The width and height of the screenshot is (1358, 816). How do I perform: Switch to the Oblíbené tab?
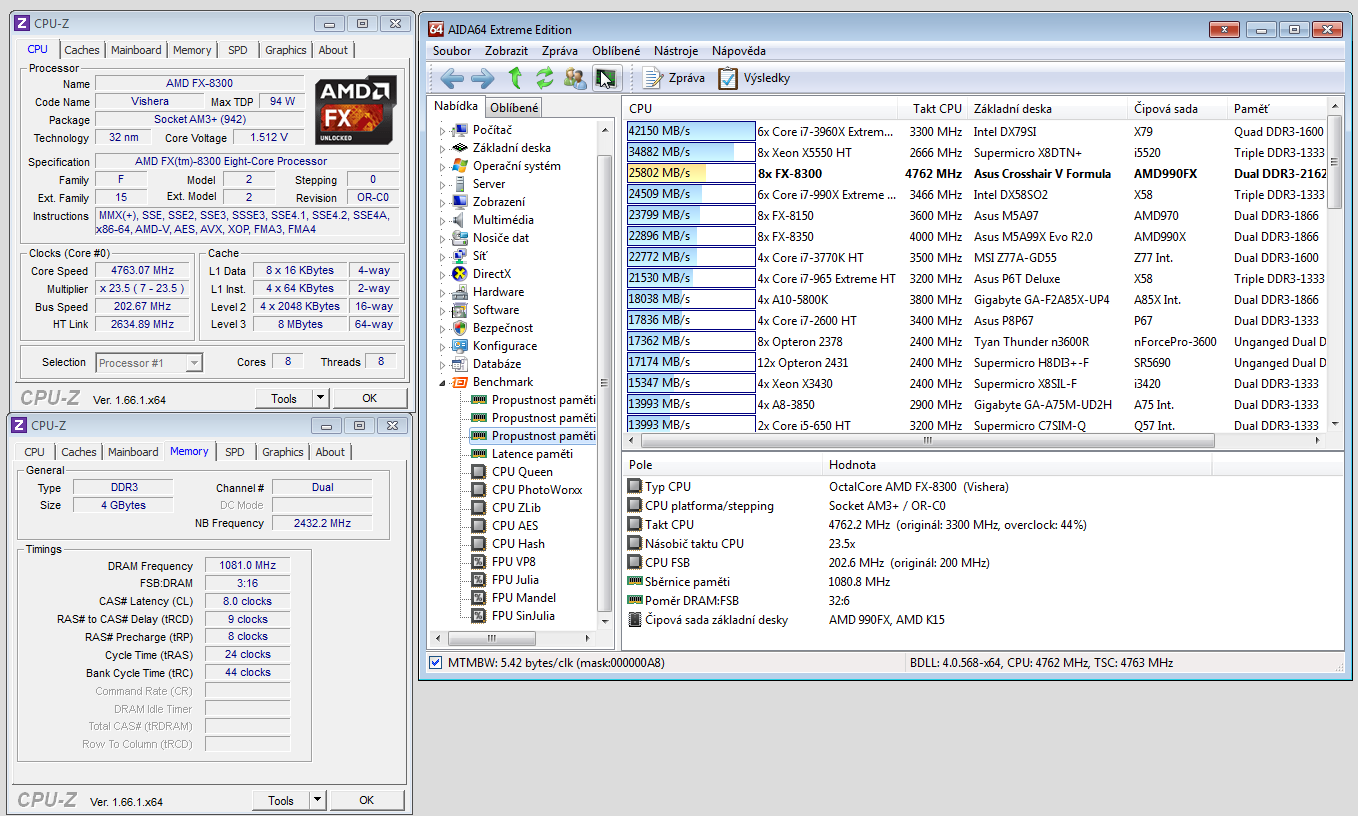pos(515,107)
